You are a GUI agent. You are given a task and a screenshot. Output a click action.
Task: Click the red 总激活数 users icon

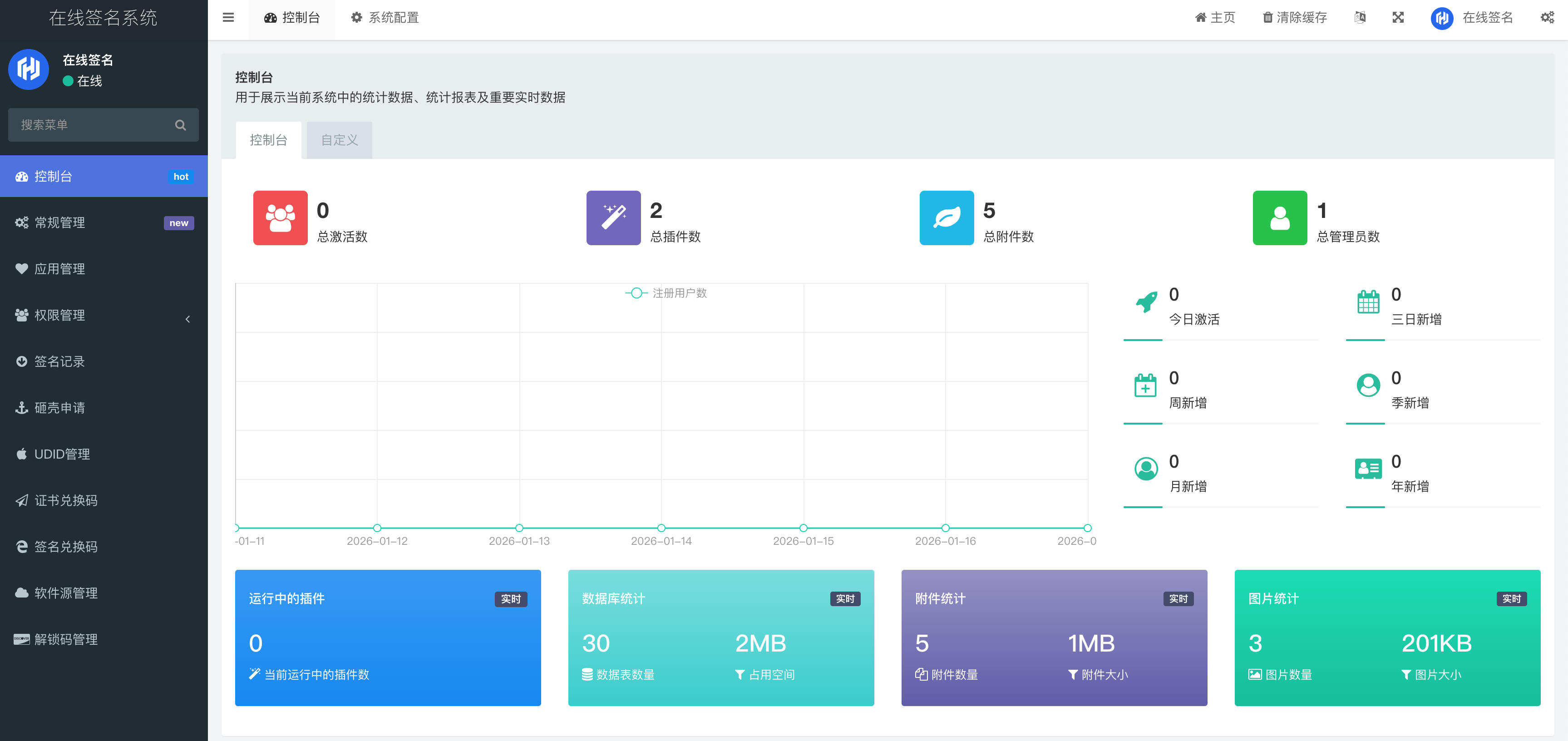[280, 218]
